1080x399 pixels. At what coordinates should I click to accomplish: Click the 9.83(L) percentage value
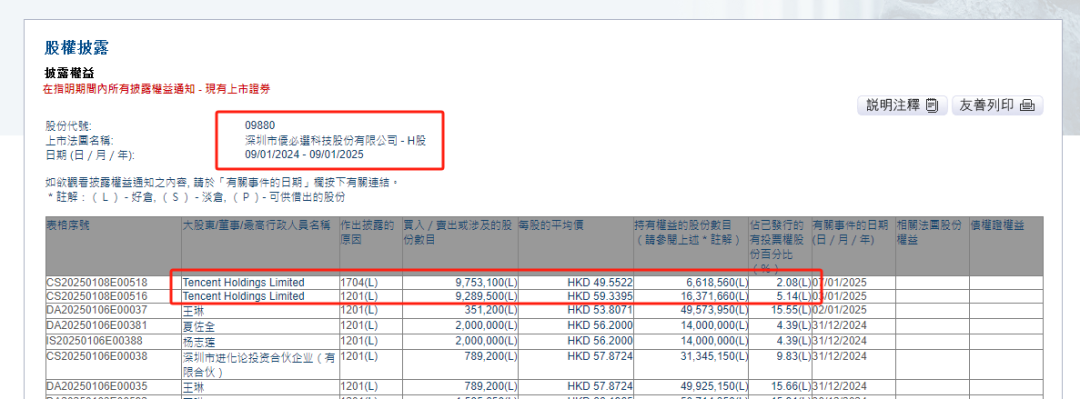coord(793,355)
